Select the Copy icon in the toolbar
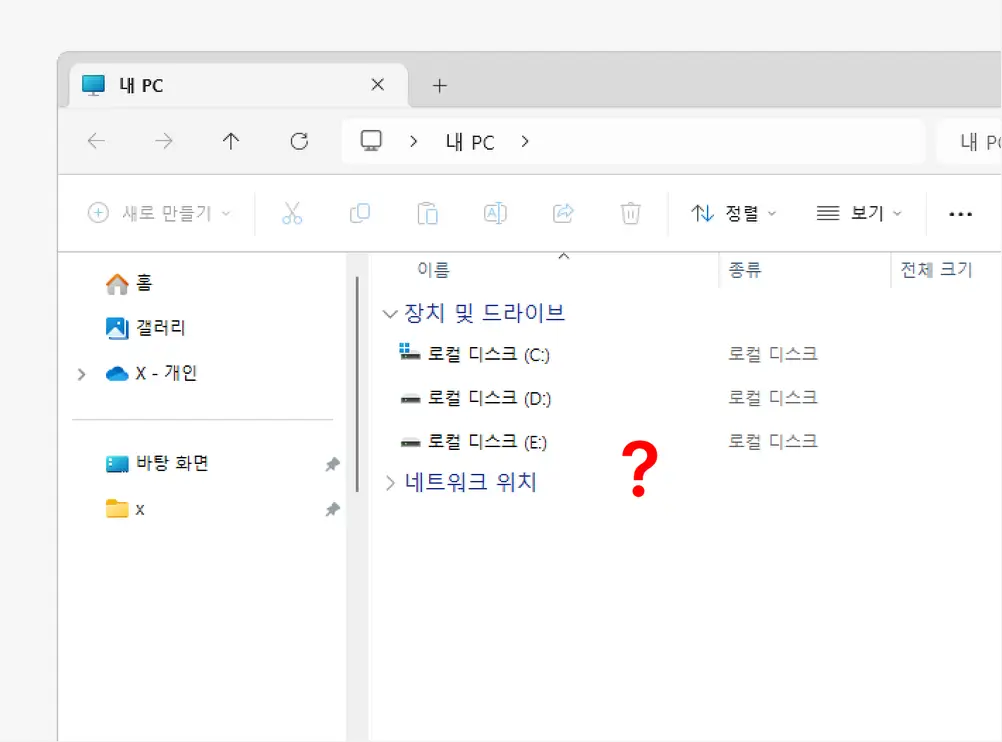 [360, 213]
